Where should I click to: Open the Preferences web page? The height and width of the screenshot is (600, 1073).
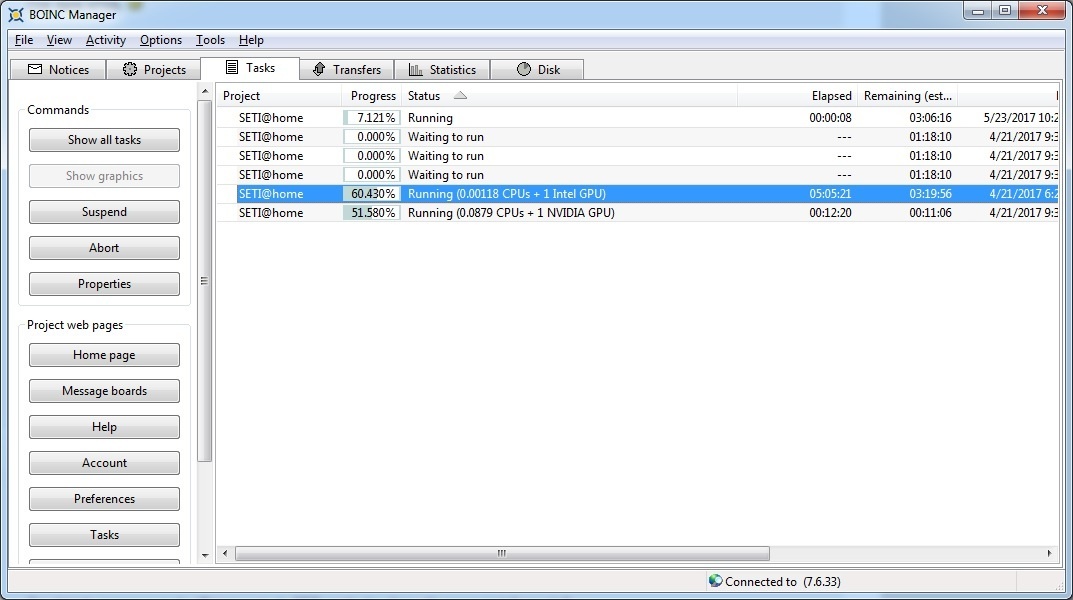(104, 498)
